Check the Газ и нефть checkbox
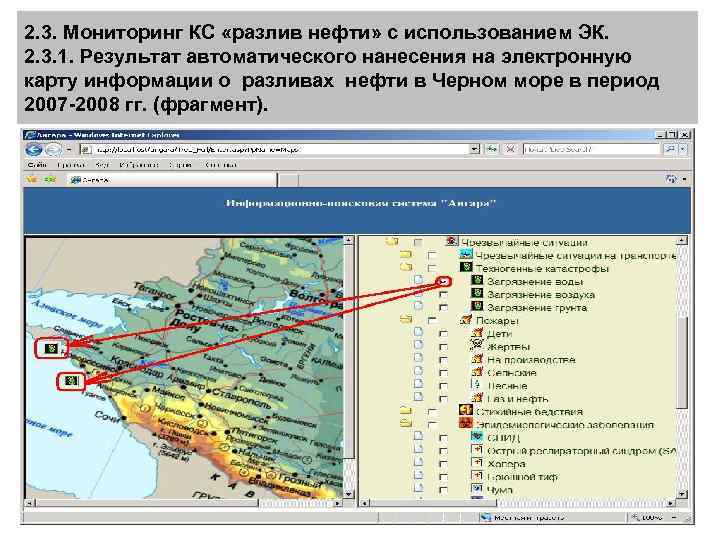Viewport: 720px width, 540px height. click(444, 399)
